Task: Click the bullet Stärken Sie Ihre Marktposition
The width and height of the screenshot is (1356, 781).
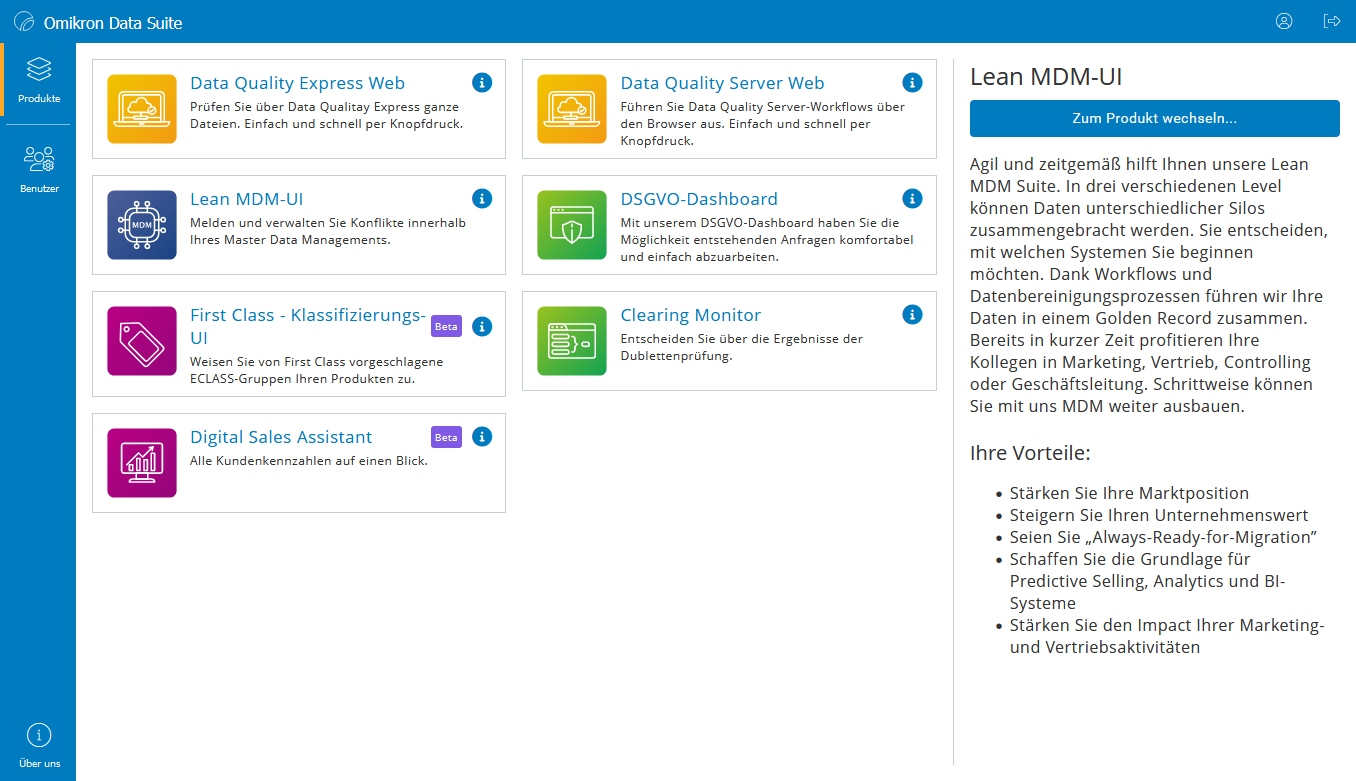Action: click(1129, 493)
